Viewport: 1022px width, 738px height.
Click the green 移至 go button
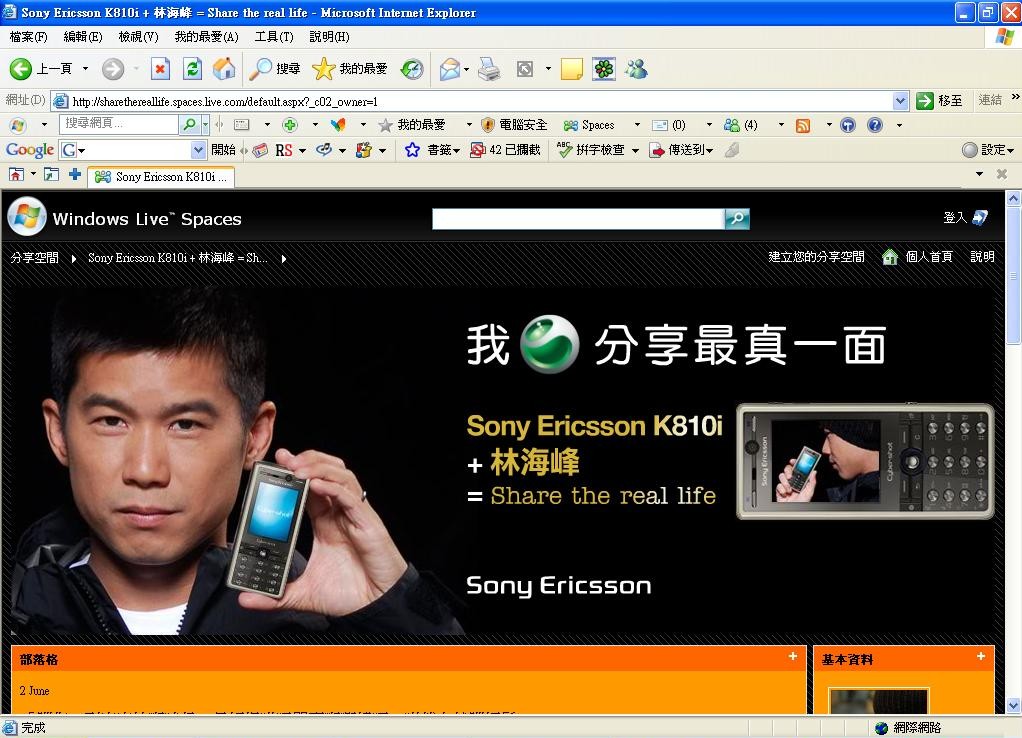(x=939, y=100)
